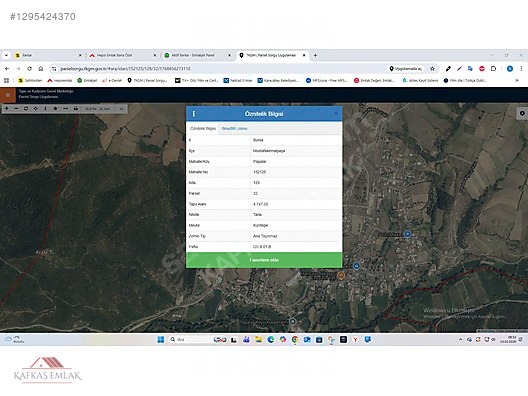Select the info (i) tool in map toolbar
This screenshot has width=528, height=396.
coord(45,108)
